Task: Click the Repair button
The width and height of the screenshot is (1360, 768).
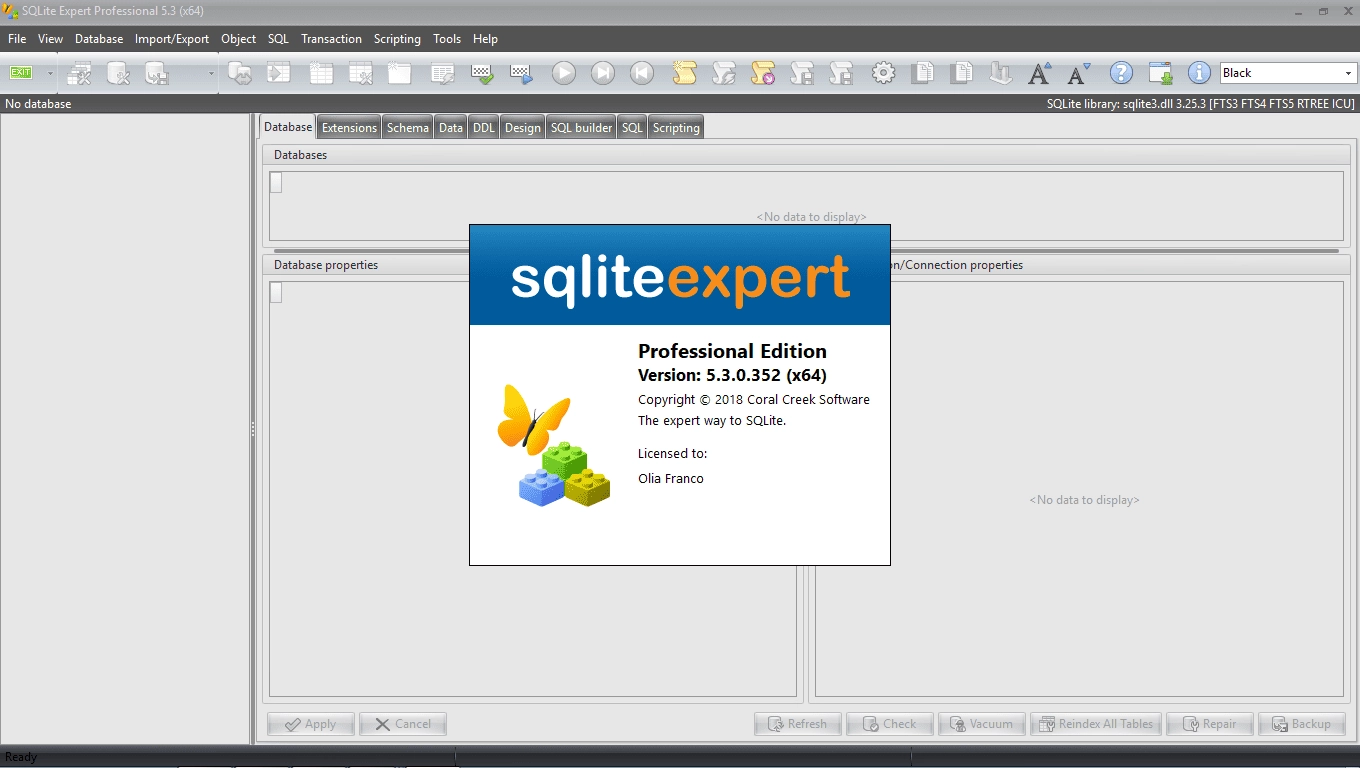Action: pos(1209,724)
